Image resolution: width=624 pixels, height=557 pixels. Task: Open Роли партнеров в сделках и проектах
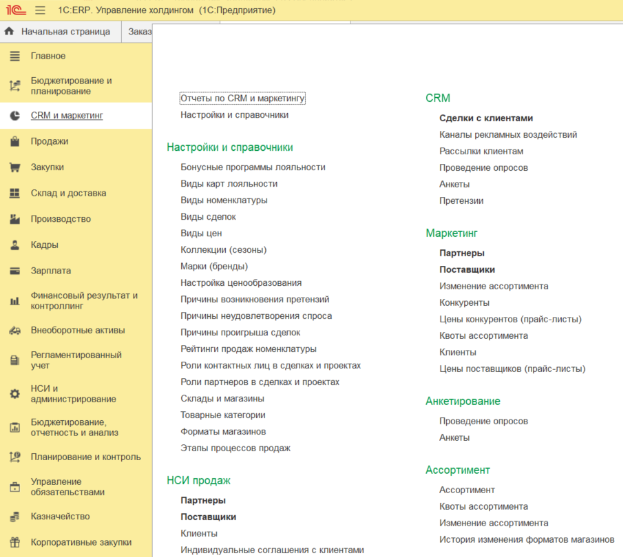point(259,382)
